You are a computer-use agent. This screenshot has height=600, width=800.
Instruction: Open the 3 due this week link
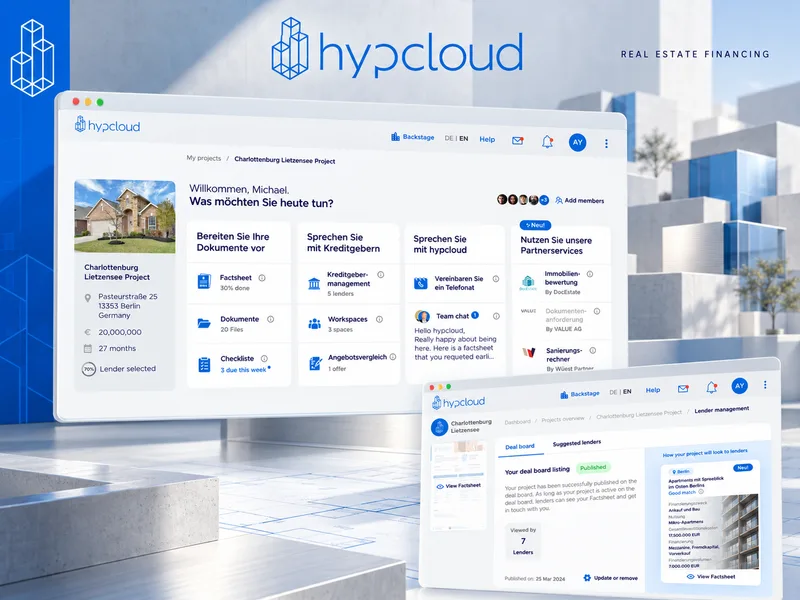[243, 370]
